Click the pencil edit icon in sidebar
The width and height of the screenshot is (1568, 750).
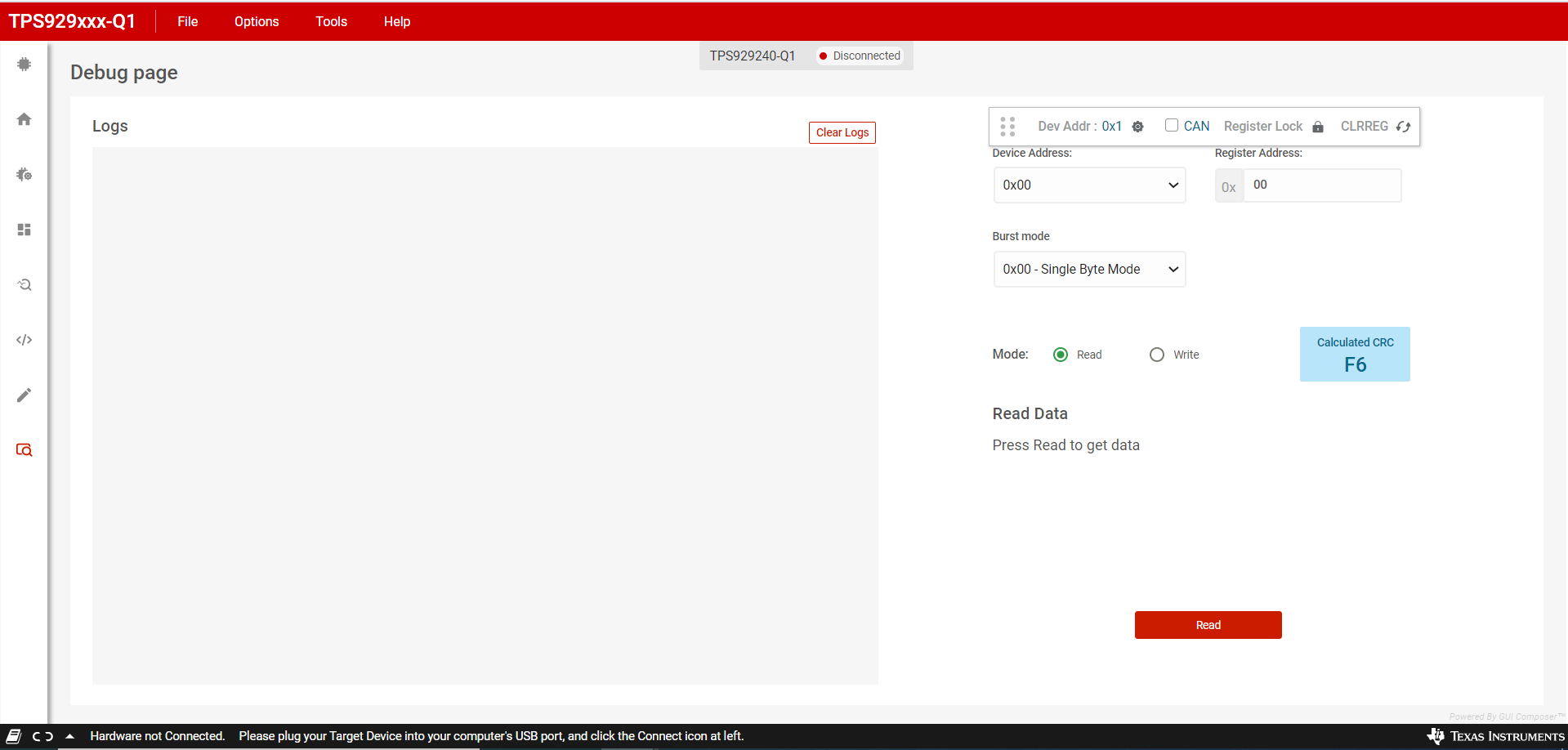pyautogui.click(x=25, y=395)
